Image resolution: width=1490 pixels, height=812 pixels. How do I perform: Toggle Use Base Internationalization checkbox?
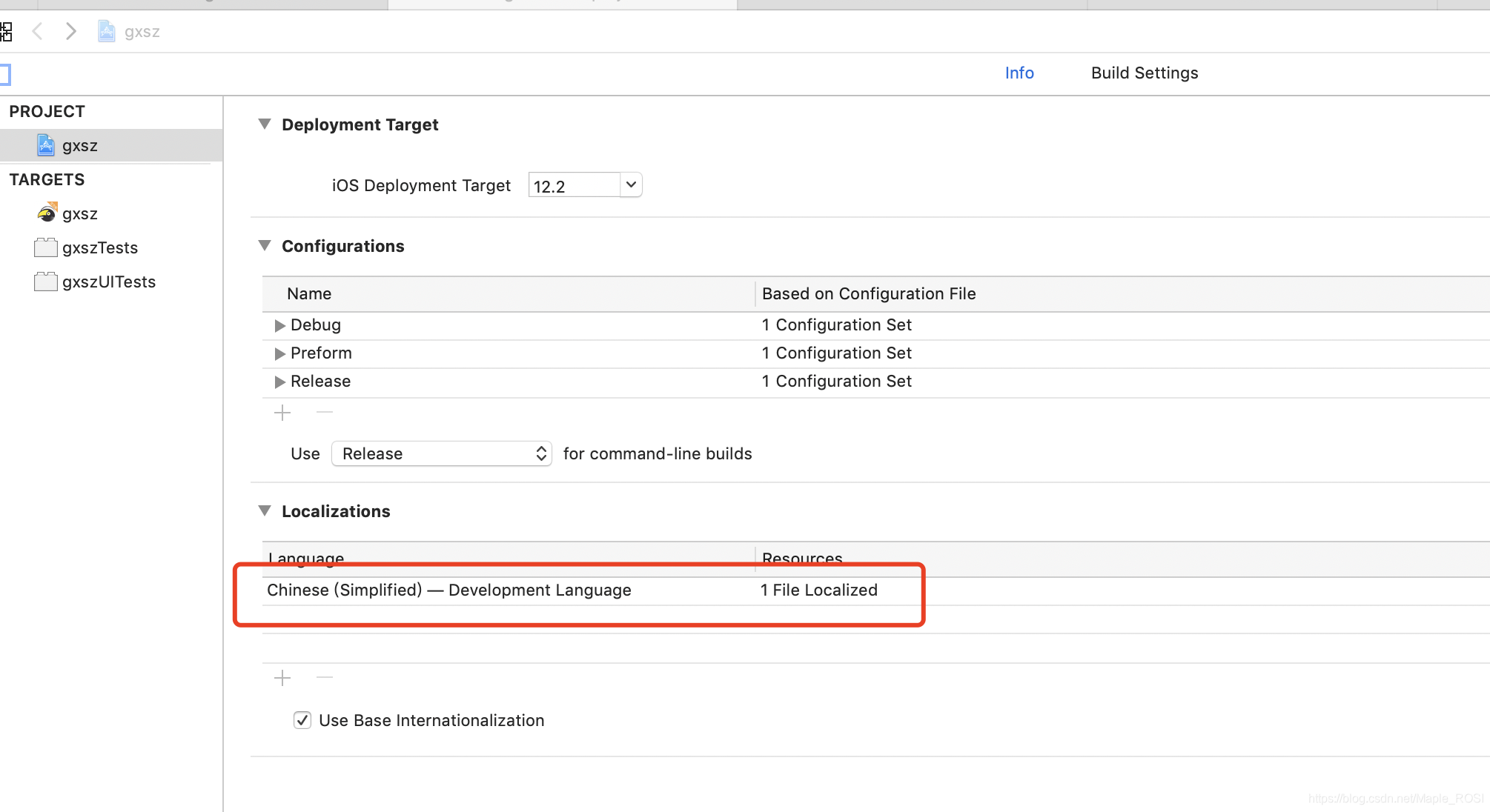pyautogui.click(x=302, y=720)
